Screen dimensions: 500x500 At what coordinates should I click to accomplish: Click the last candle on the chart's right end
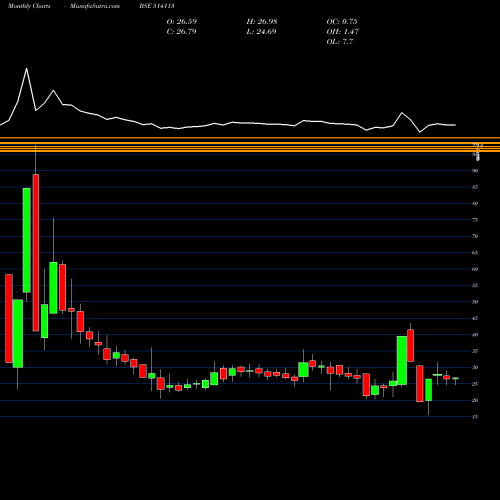pyautogui.click(x=455, y=378)
